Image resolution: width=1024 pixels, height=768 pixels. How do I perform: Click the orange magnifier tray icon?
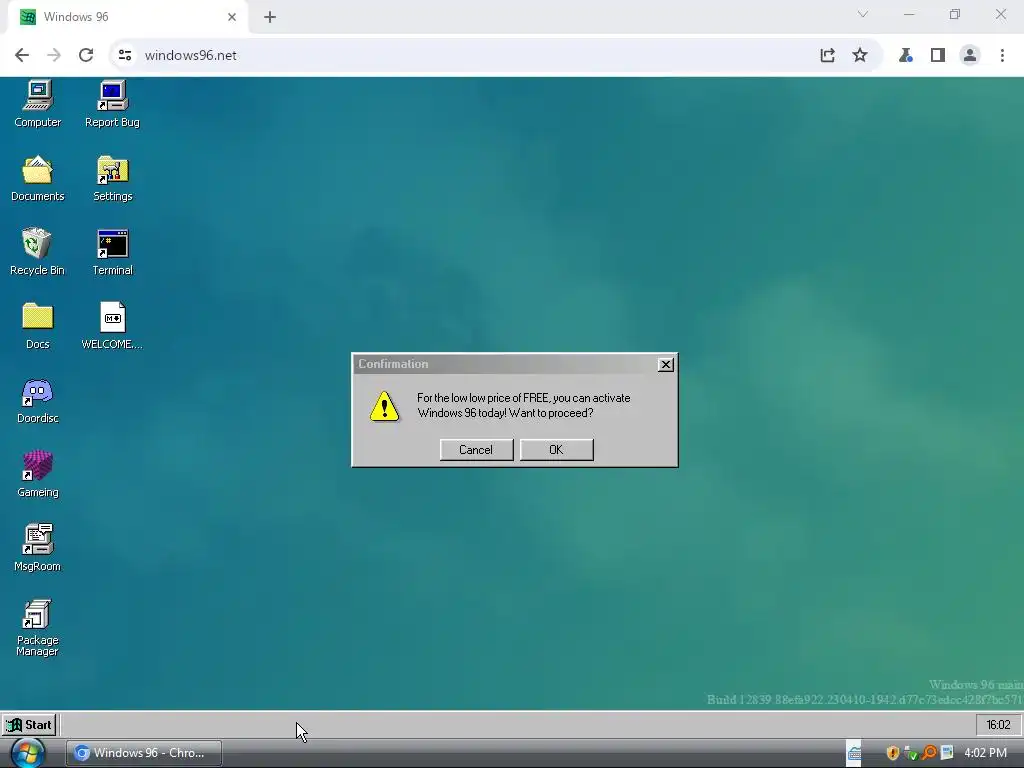click(929, 753)
